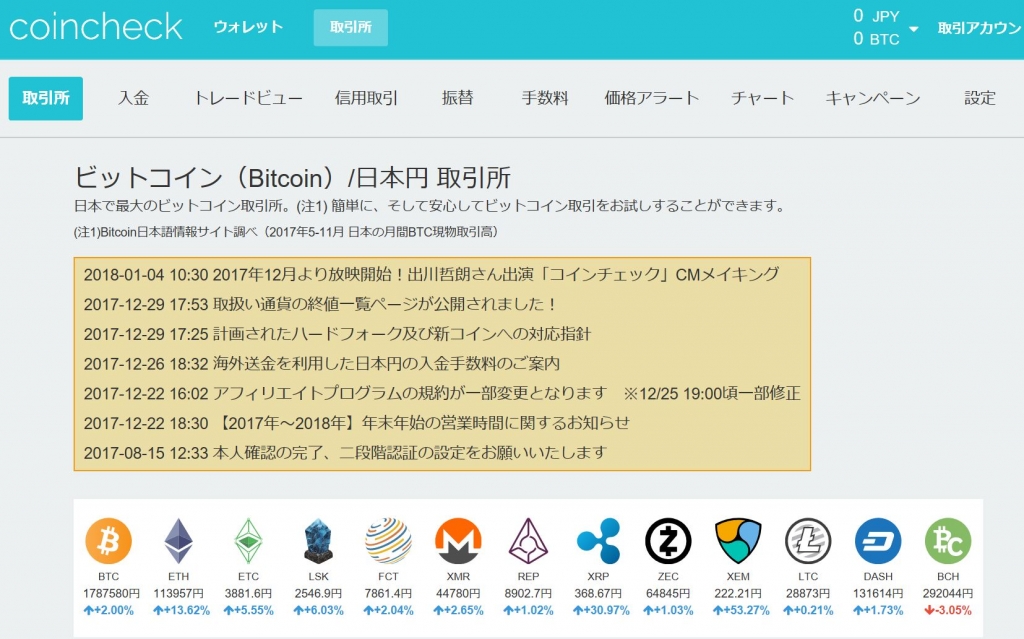The width and height of the screenshot is (1024, 639).
Task: Choose the Ethereum Classic ETC icon
Action: tap(248, 541)
